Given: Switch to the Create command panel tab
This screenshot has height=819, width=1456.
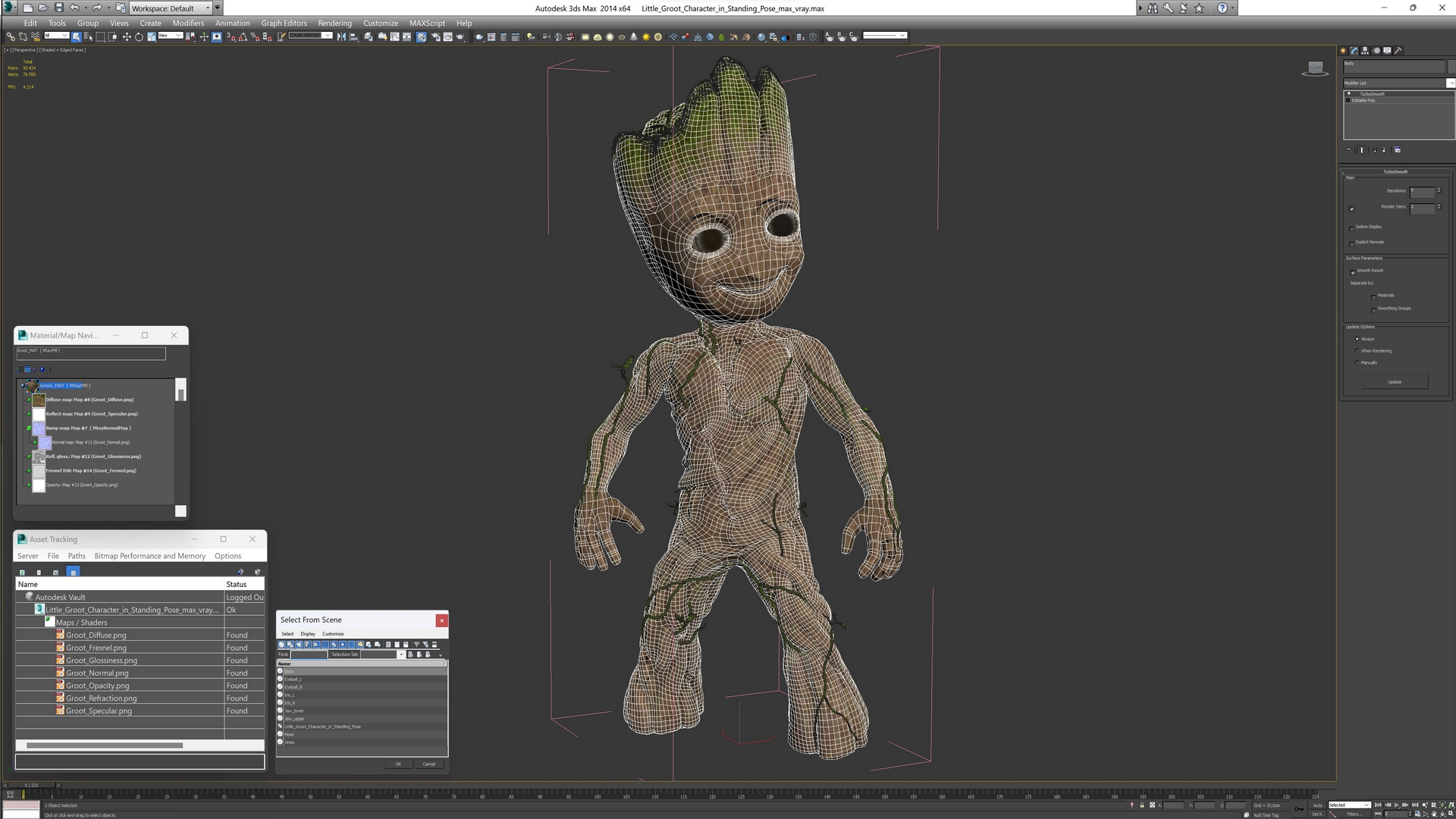Looking at the screenshot, I should (1343, 51).
